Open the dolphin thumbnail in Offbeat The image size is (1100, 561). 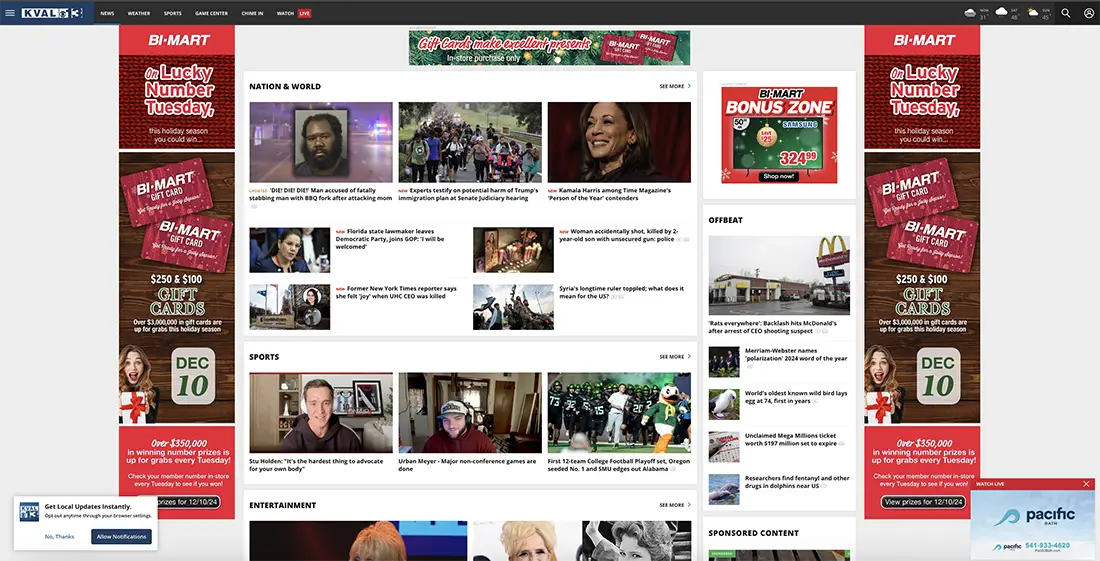(724, 489)
